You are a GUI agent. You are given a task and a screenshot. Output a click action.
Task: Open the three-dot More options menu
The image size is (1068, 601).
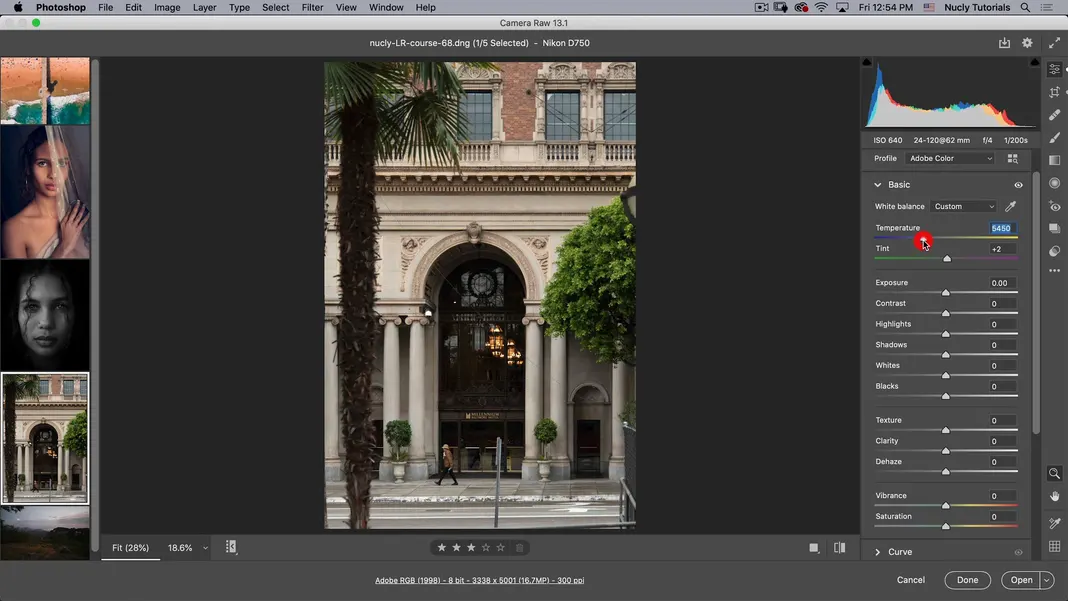1054,271
